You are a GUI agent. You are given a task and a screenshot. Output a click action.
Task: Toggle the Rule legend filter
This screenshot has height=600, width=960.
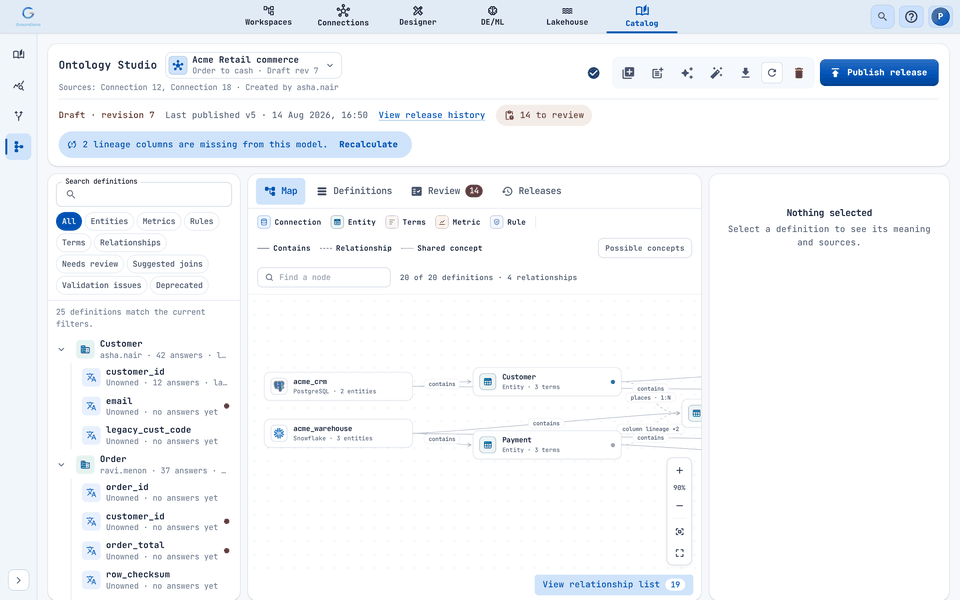(508, 222)
